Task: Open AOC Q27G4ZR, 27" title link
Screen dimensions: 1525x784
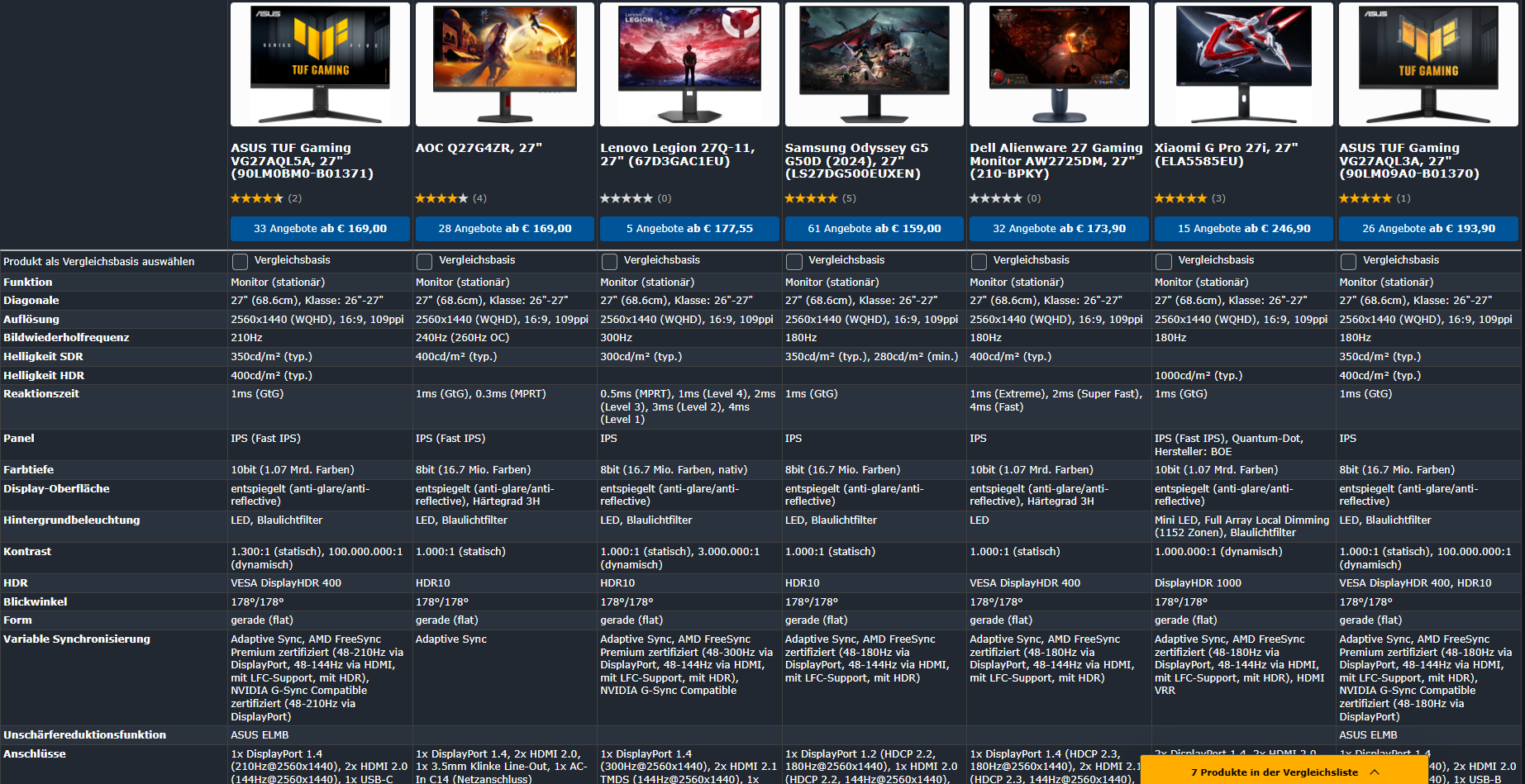Action: point(479,148)
